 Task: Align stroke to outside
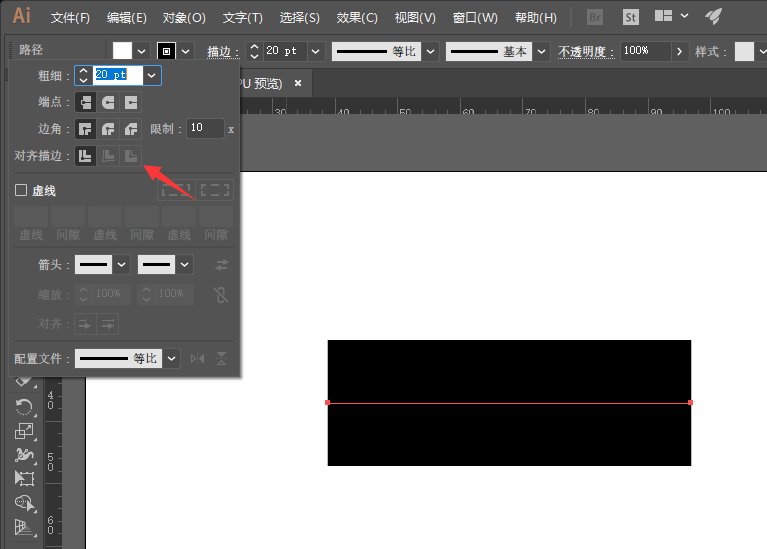131,156
